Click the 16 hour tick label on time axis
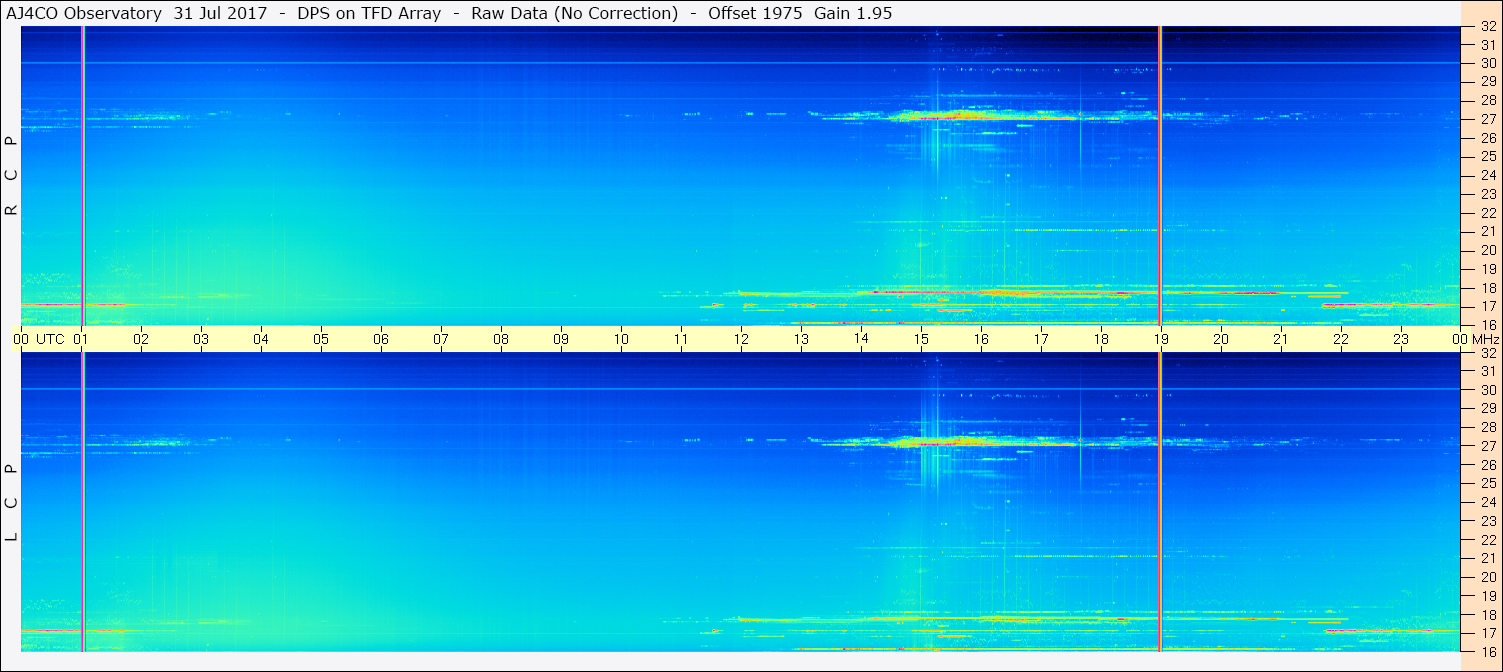1503x672 pixels. [981, 339]
